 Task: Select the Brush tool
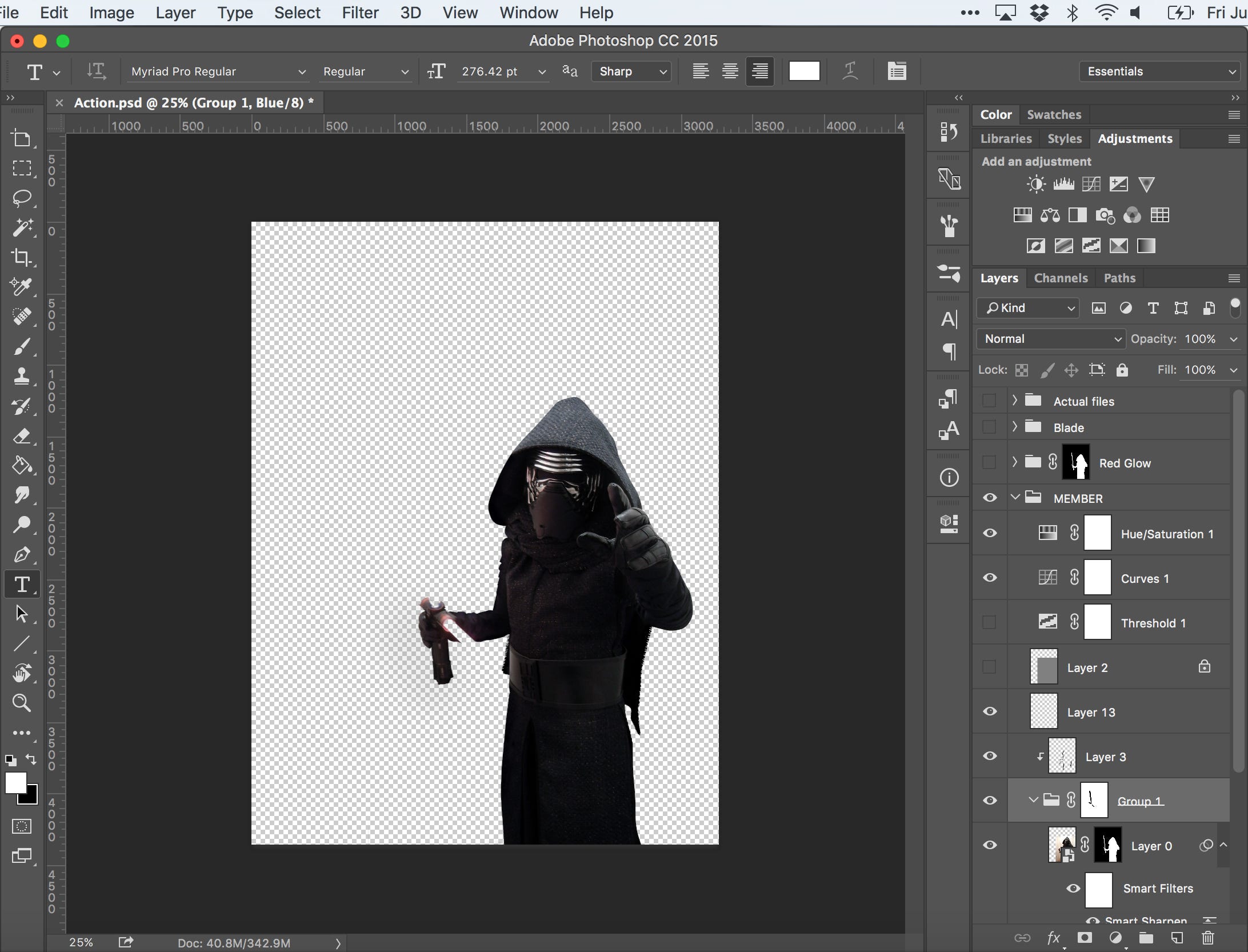click(22, 346)
